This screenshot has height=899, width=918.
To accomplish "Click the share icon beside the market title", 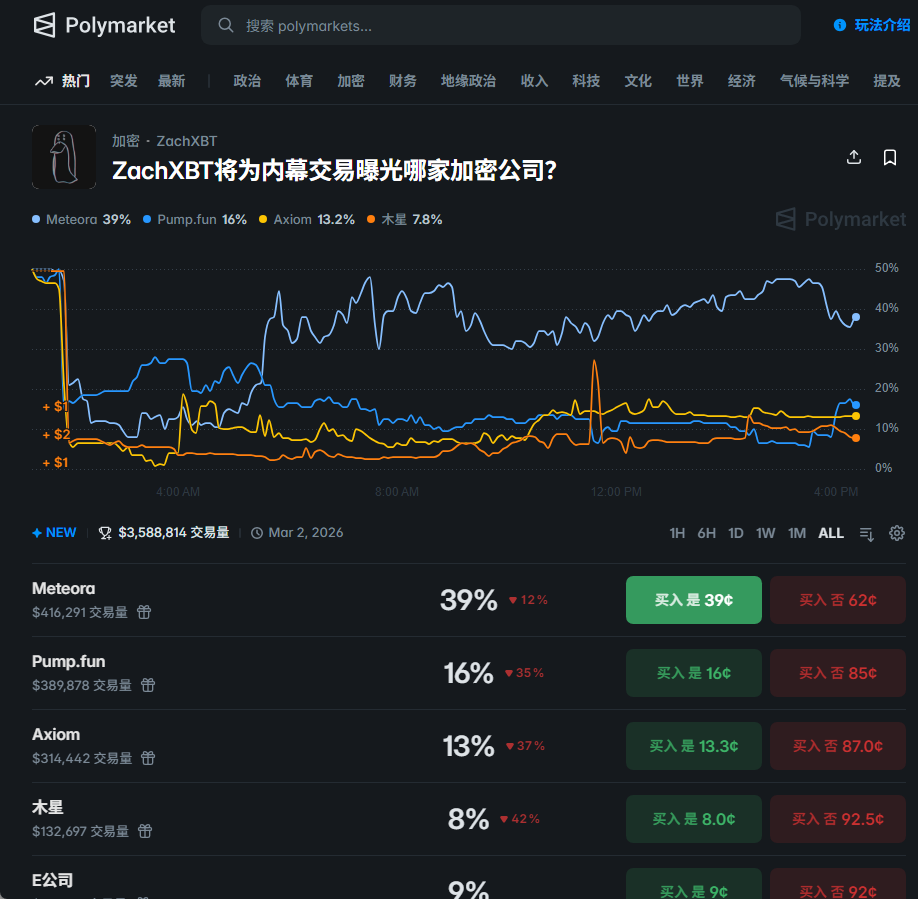I will [854, 157].
